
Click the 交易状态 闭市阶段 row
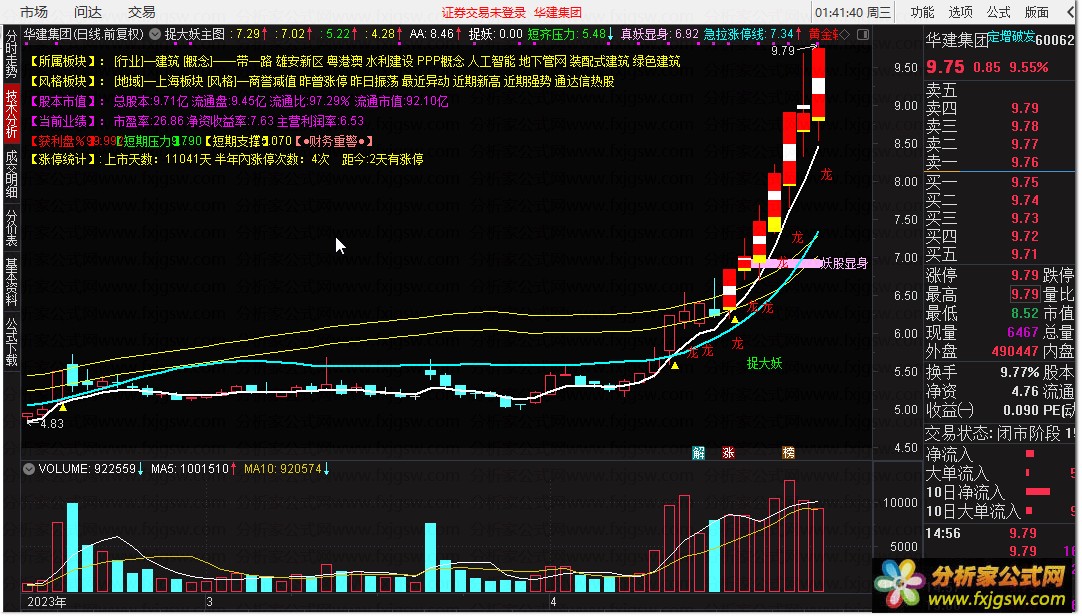1000,433
